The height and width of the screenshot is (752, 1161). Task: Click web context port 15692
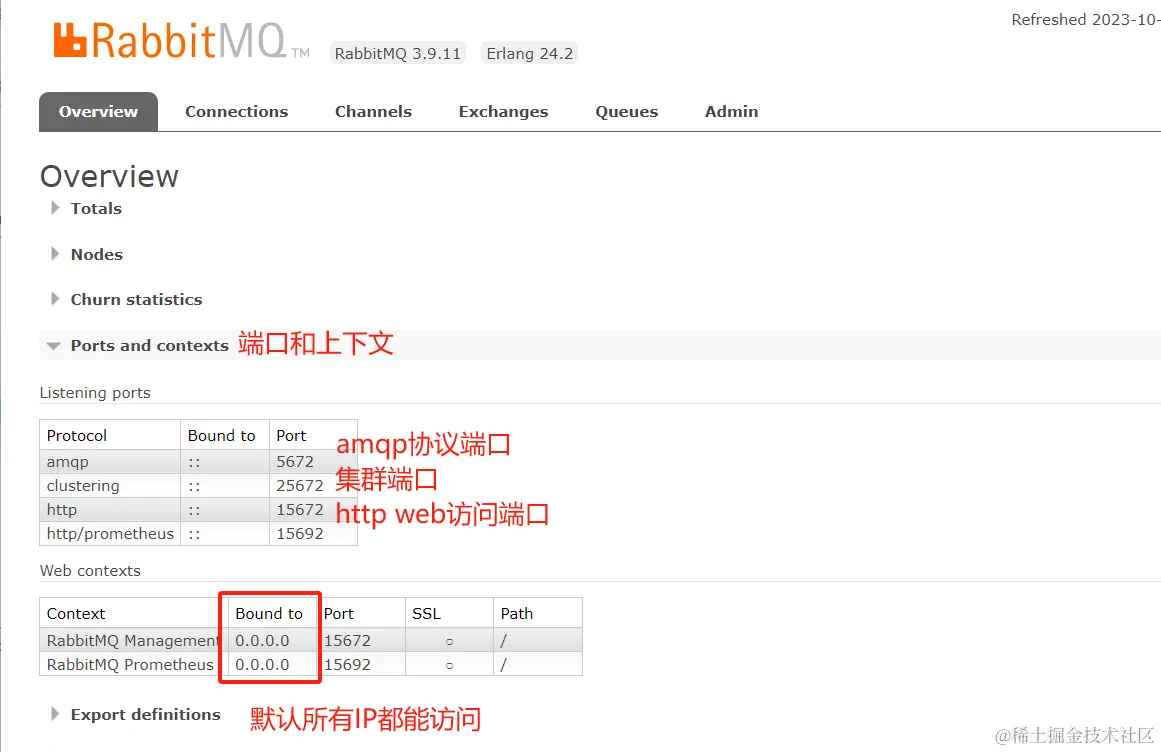pos(347,665)
